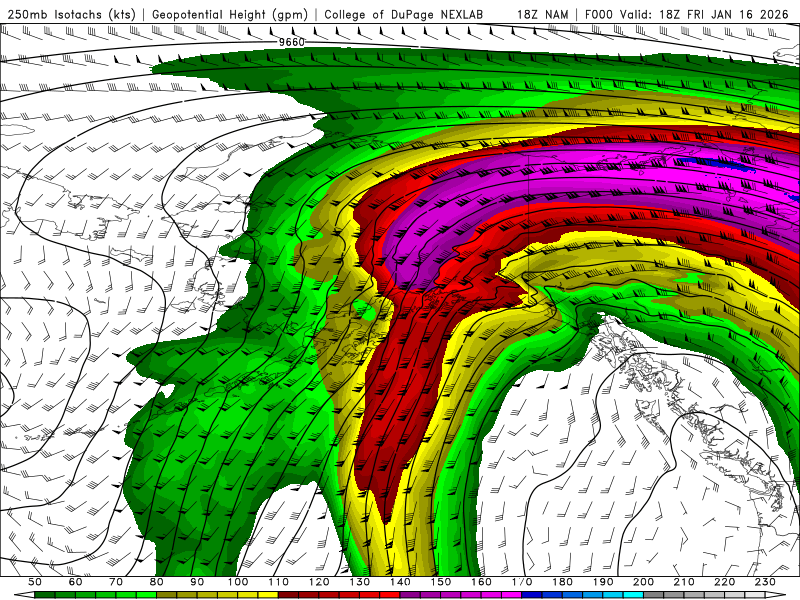Image resolution: width=800 pixels, height=600 pixels.
Task: Click the '110' value on the color scale
Action: point(279,582)
